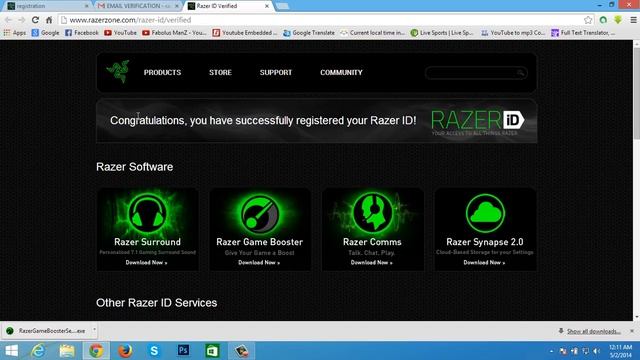Click the Razer Surround headphones icon
This screenshot has height=360, width=640.
coord(147,213)
